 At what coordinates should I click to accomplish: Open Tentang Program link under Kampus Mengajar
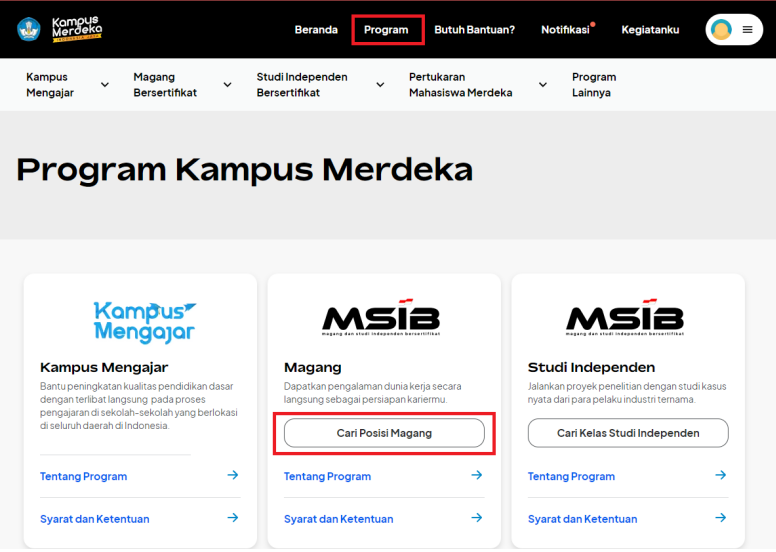coord(84,476)
